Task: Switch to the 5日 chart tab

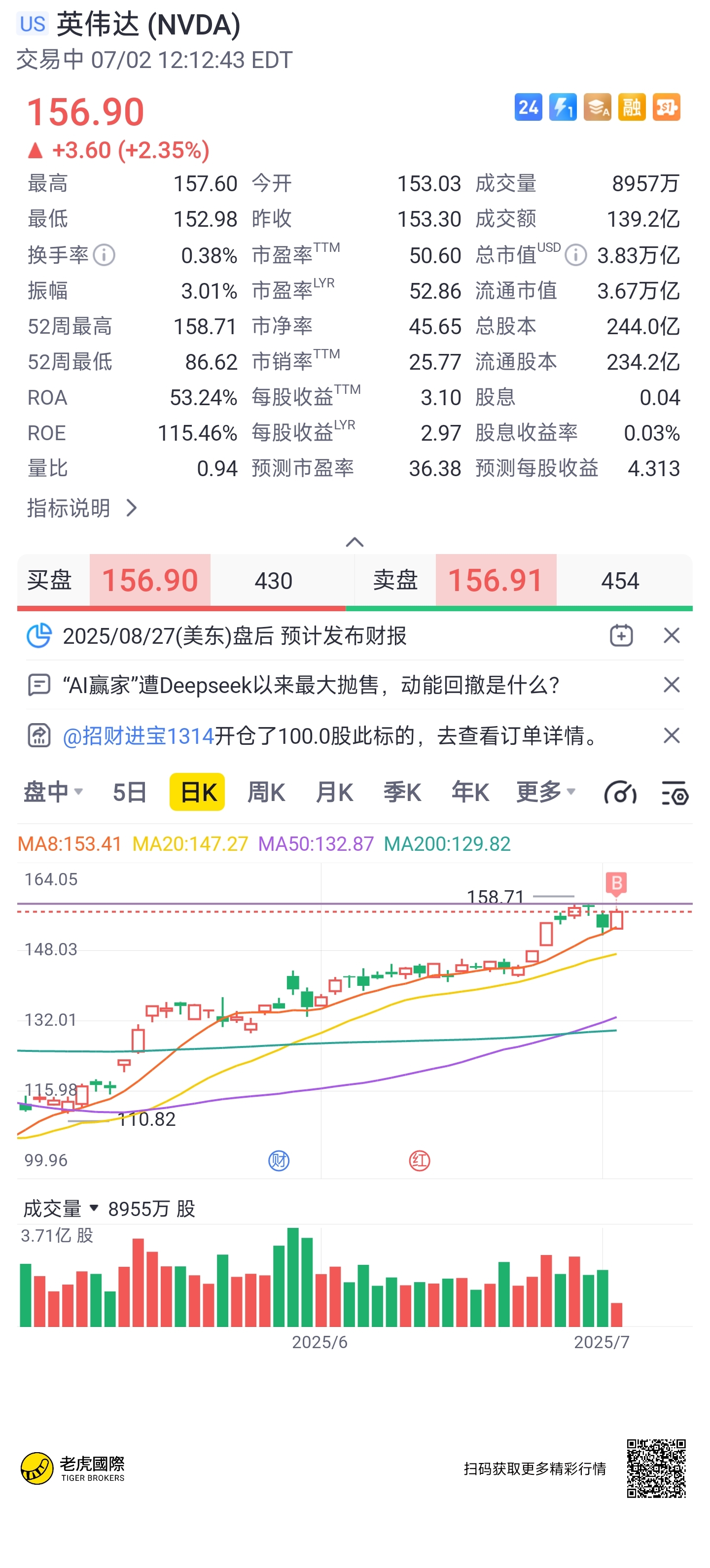Action: pos(130,792)
